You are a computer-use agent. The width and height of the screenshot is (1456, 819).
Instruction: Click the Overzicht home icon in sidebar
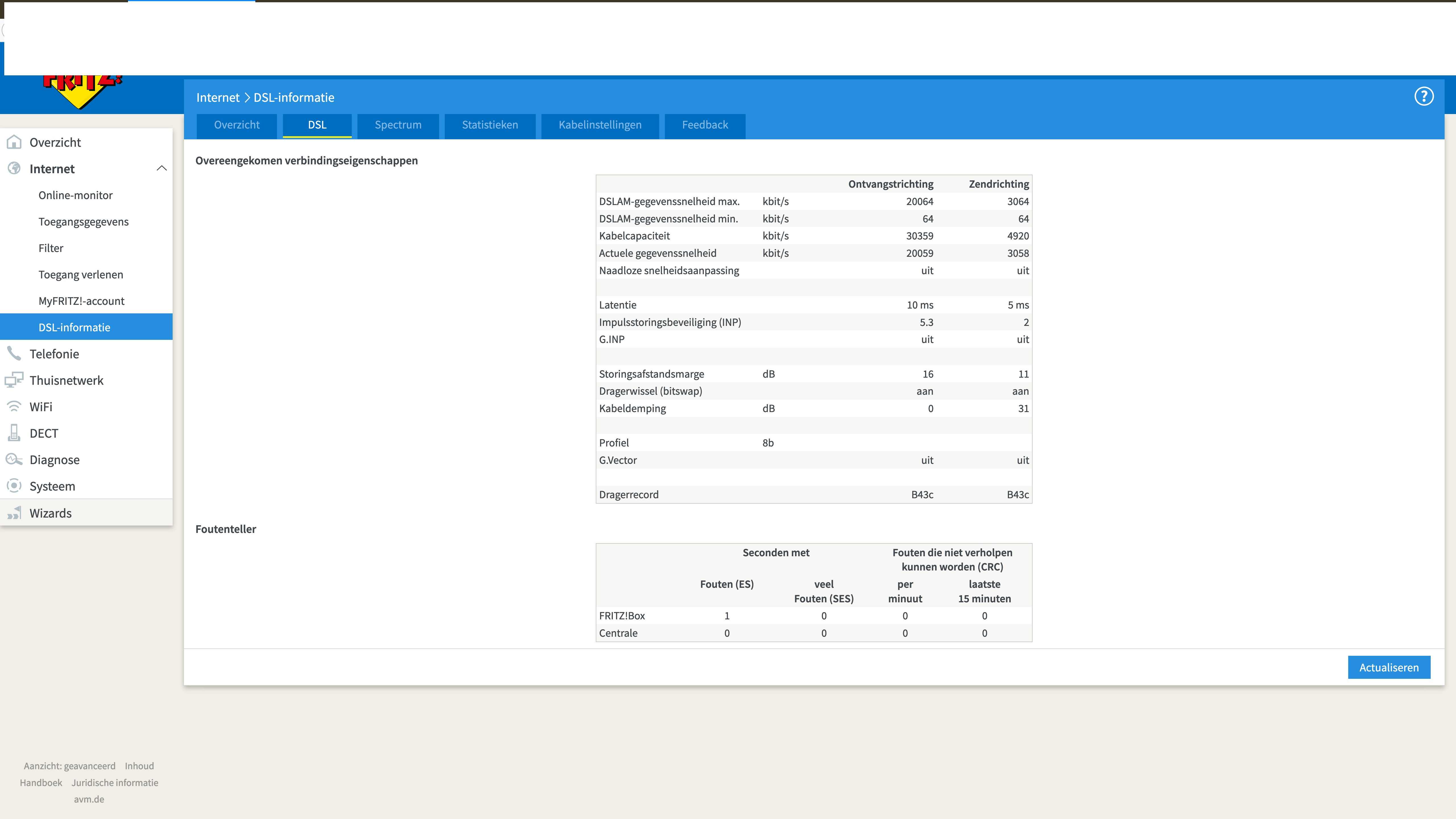click(14, 142)
